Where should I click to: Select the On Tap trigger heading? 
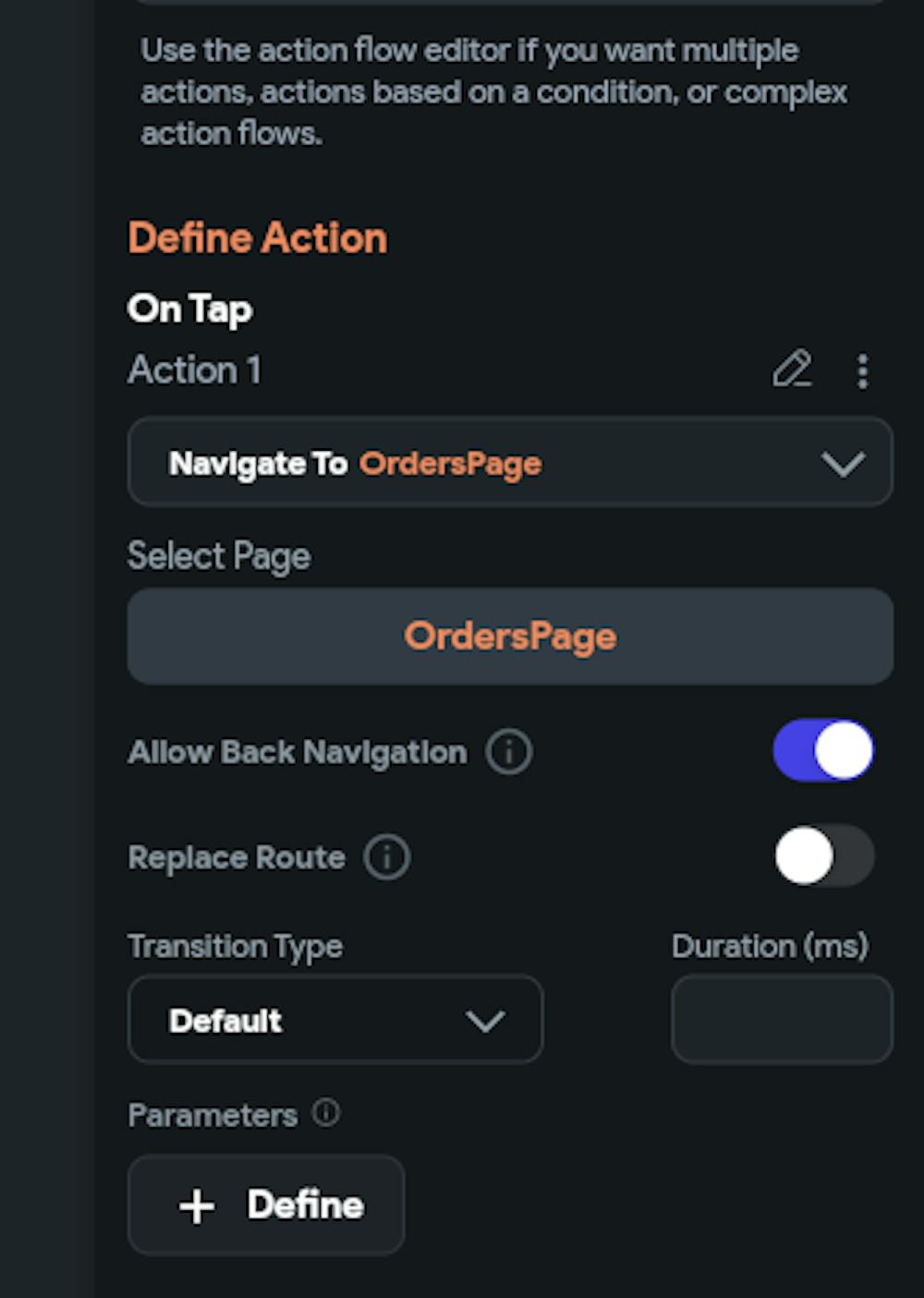coord(189,309)
